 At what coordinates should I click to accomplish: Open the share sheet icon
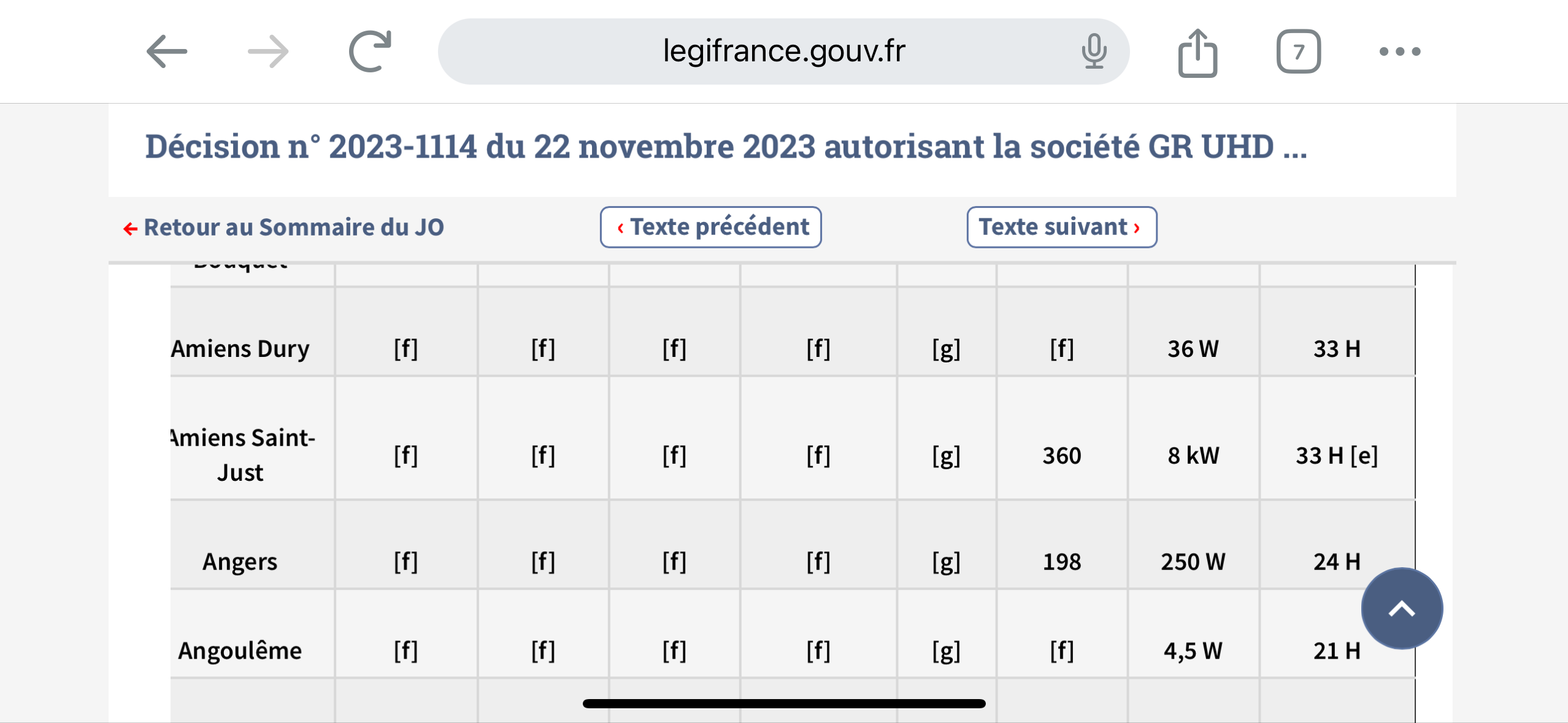[1197, 53]
